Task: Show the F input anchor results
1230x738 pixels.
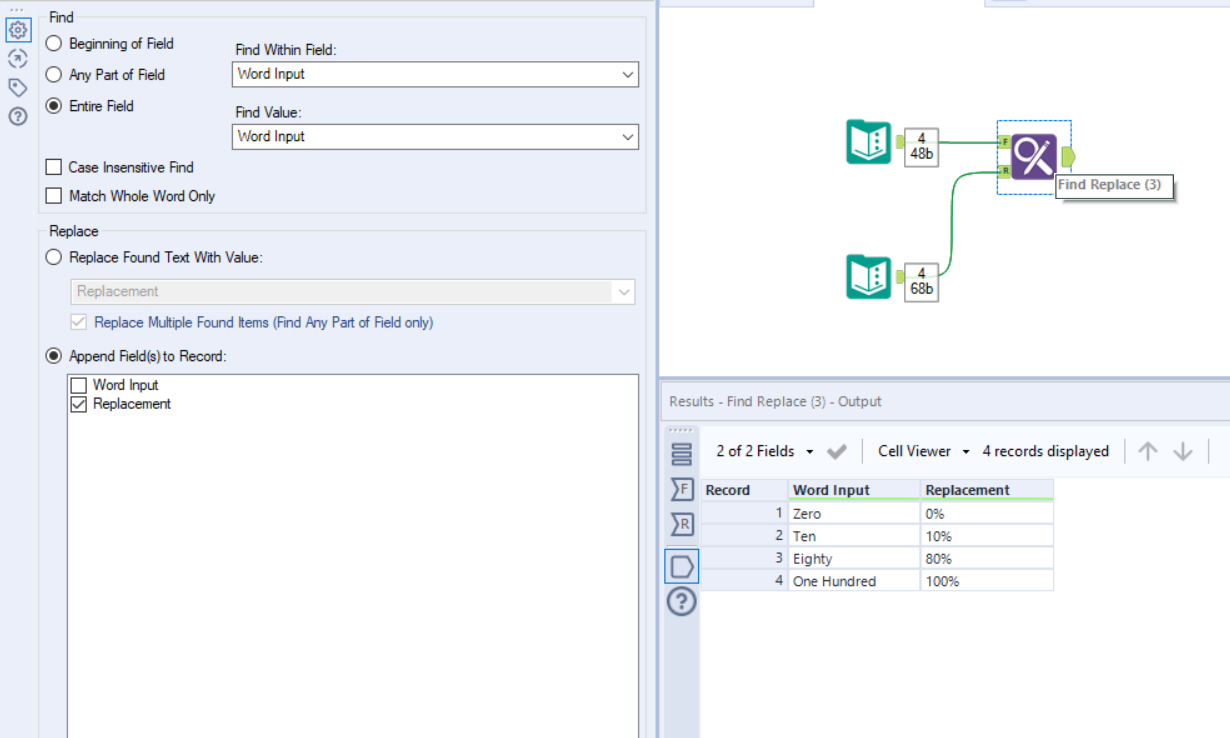Action: [x=681, y=488]
